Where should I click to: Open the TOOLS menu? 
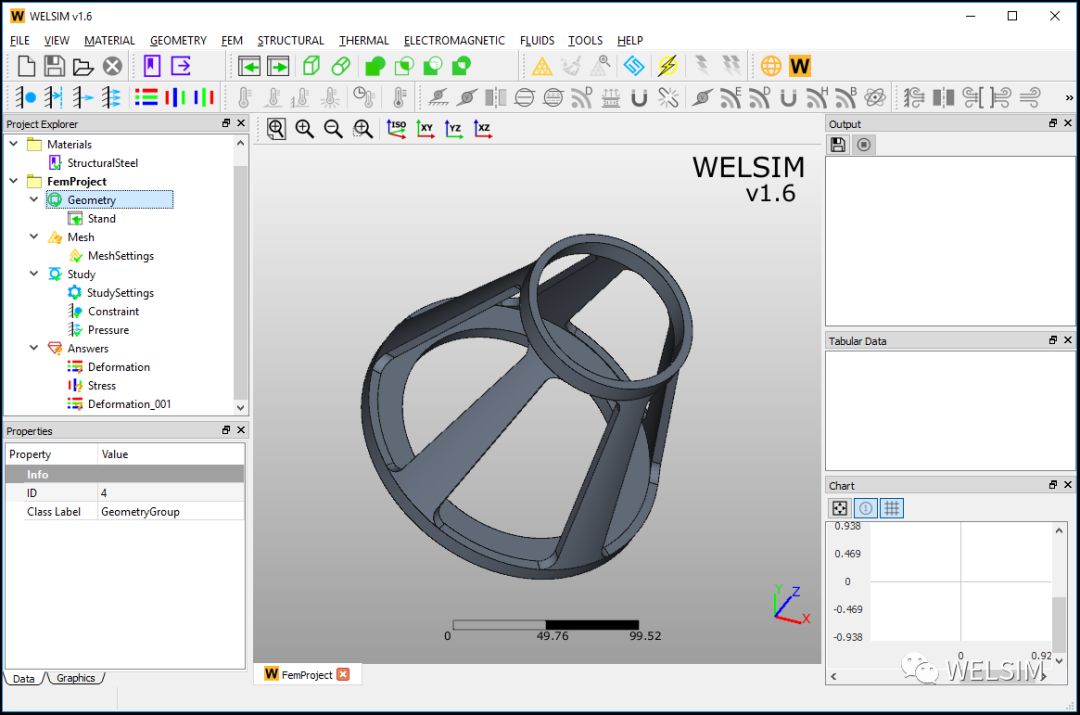[x=585, y=41]
